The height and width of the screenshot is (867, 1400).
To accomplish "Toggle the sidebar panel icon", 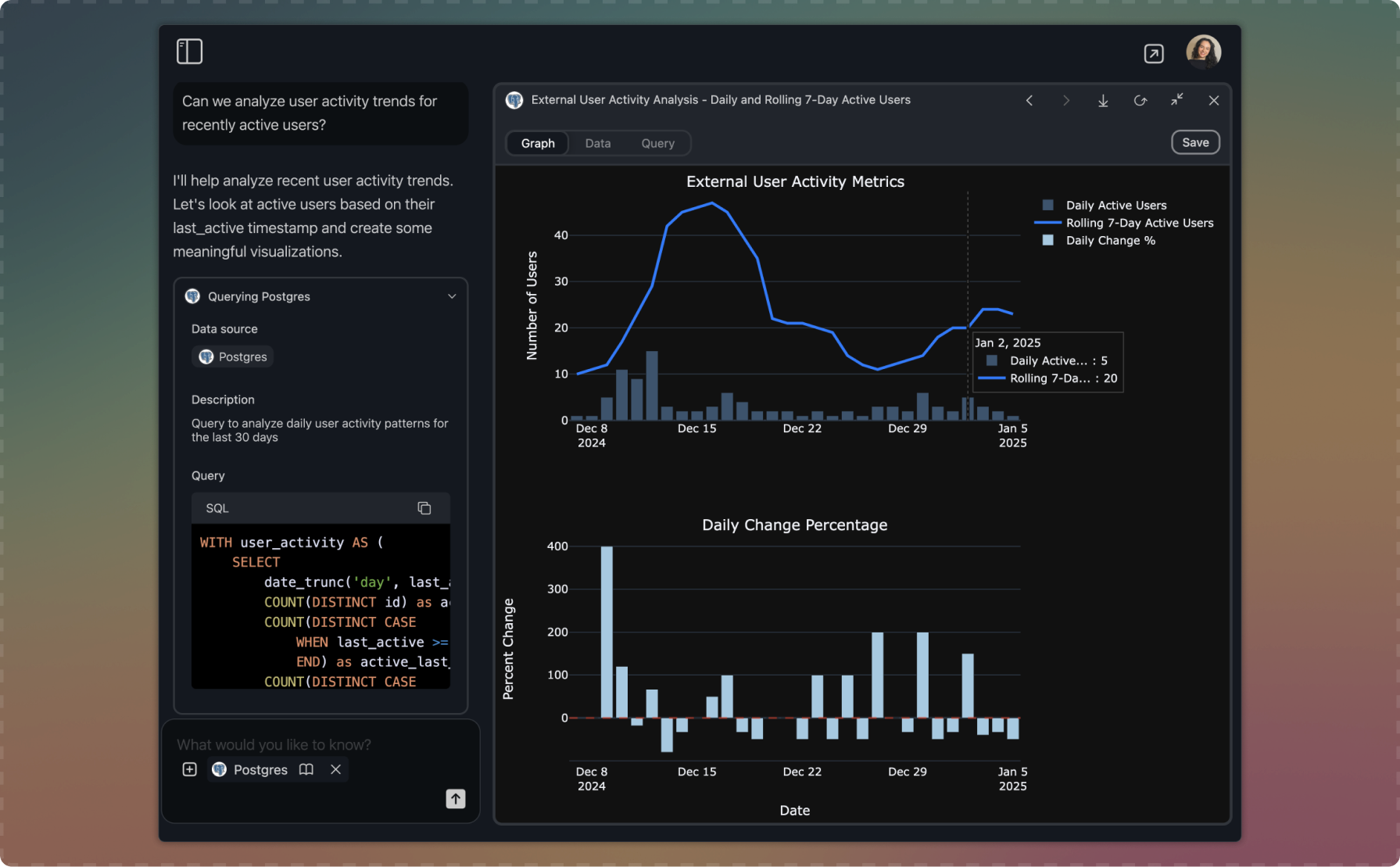I will click(x=189, y=52).
